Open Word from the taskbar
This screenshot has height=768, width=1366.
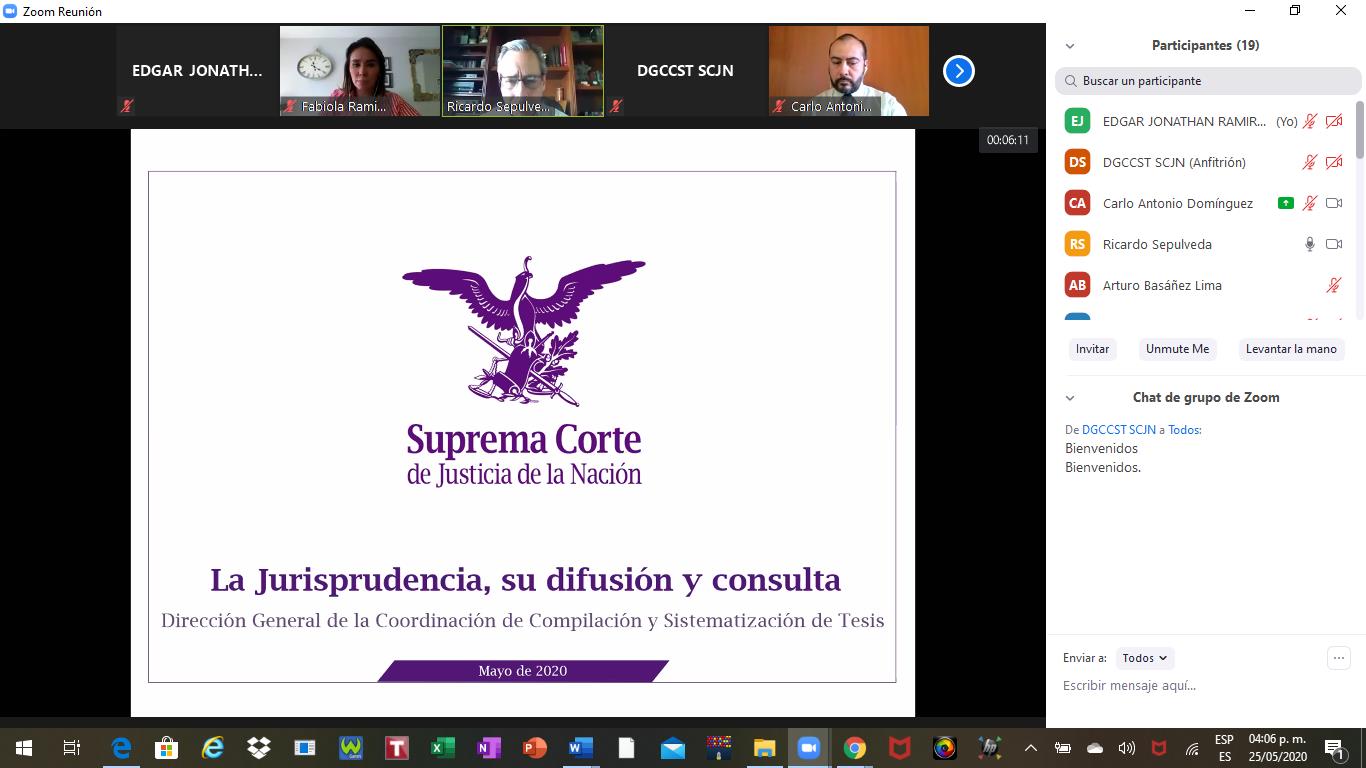point(581,748)
